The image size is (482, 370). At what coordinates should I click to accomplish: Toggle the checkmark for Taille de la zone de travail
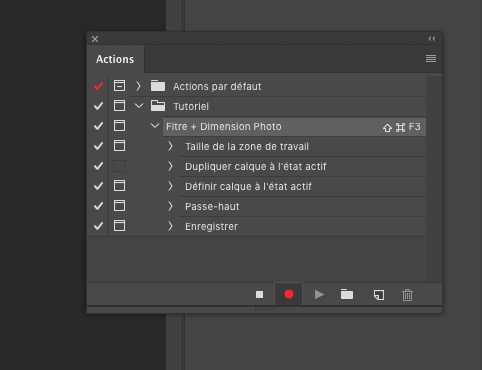pyautogui.click(x=98, y=146)
